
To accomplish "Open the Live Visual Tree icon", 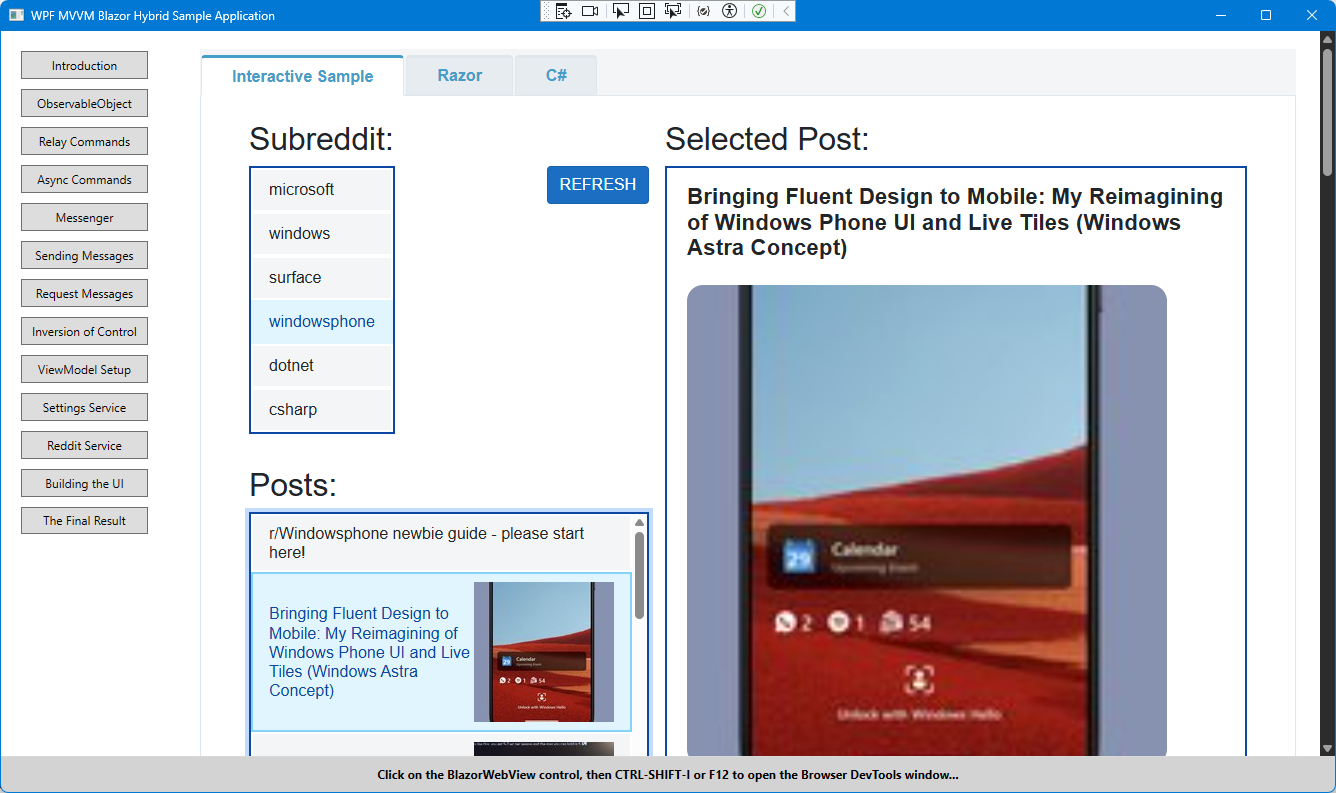I will click(x=563, y=10).
